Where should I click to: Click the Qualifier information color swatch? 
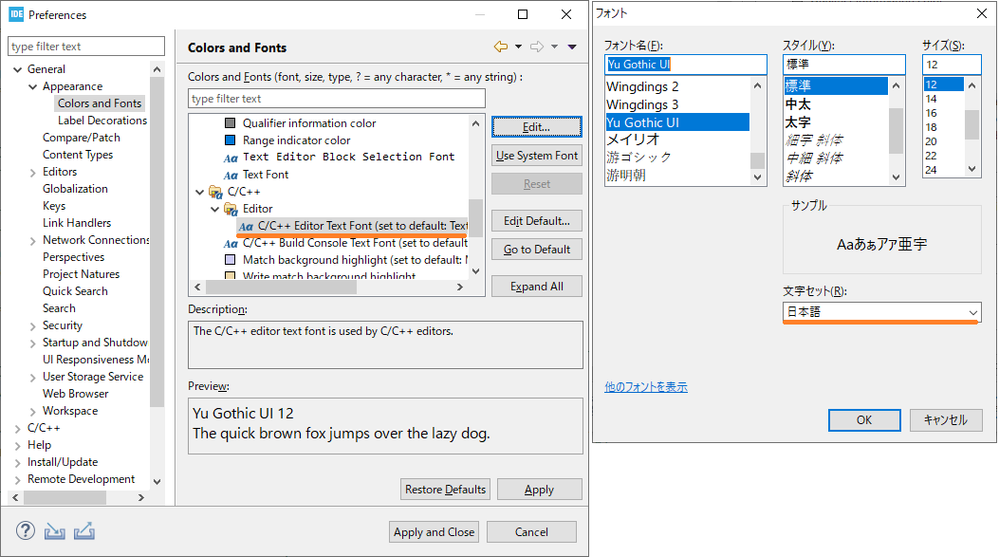click(230, 123)
